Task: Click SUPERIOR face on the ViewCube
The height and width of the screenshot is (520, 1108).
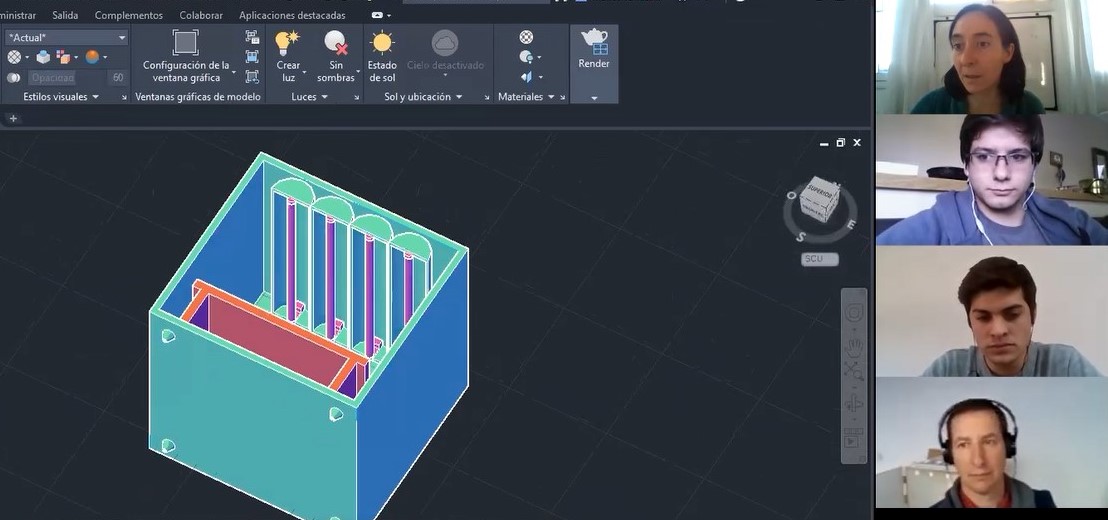Action: pos(820,191)
